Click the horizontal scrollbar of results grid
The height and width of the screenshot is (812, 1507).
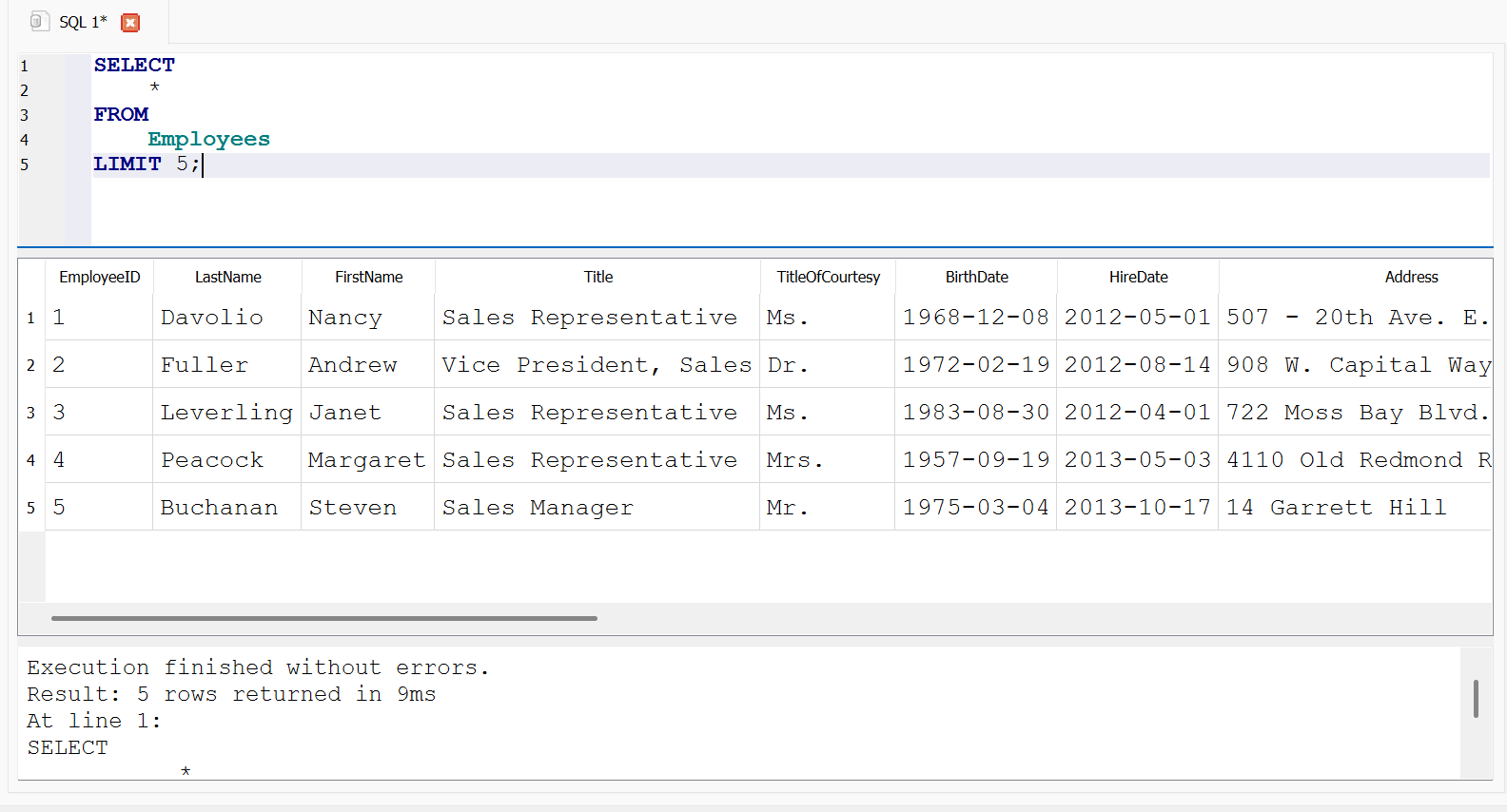[323, 618]
